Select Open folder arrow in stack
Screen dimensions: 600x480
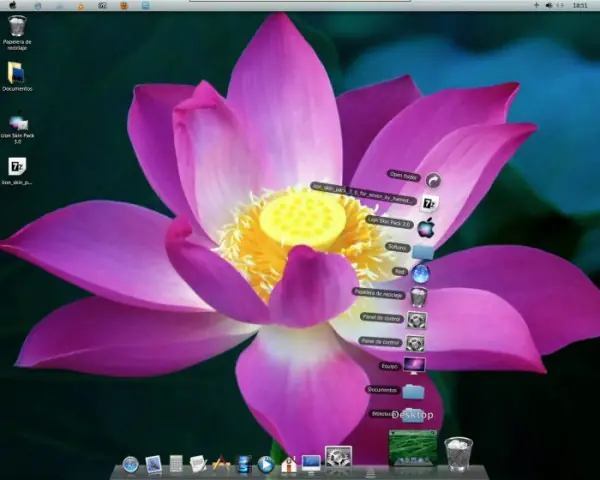pos(433,180)
